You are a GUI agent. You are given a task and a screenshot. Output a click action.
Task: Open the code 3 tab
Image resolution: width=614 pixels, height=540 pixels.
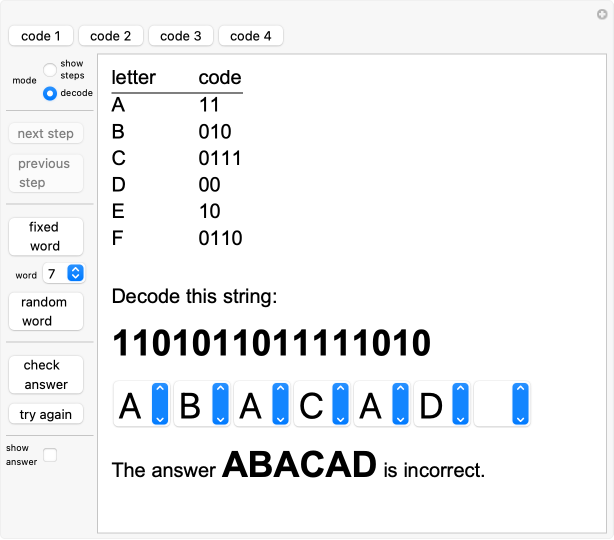(180, 36)
